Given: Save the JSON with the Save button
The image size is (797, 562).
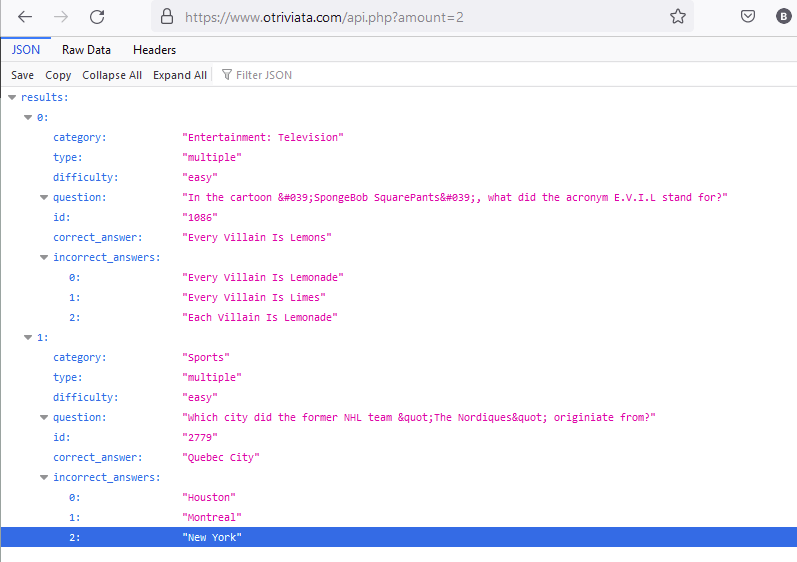Looking at the screenshot, I should point(22,75).
